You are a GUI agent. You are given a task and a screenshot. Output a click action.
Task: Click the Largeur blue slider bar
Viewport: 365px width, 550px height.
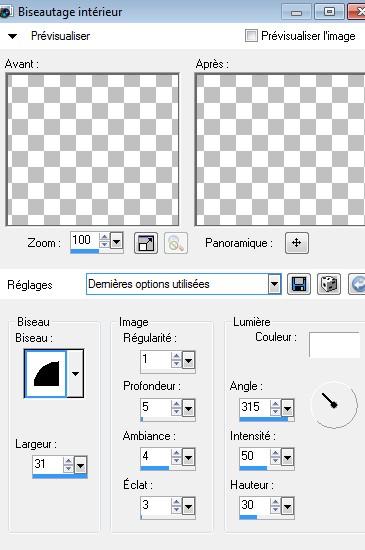tap(60, 476)
